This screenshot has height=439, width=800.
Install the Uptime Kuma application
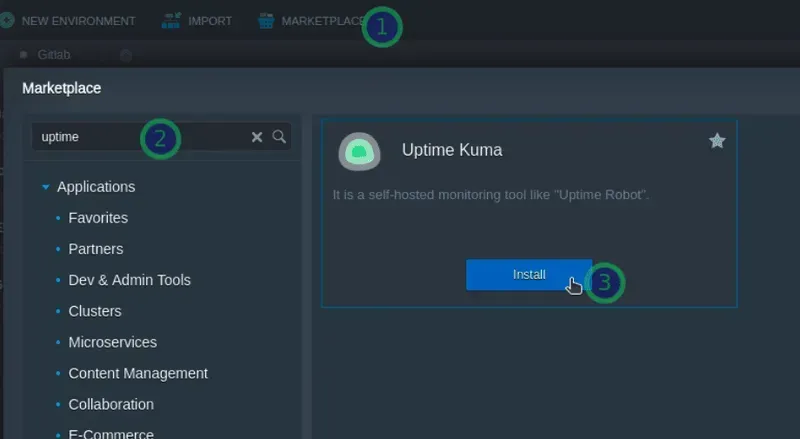[529, 274]
